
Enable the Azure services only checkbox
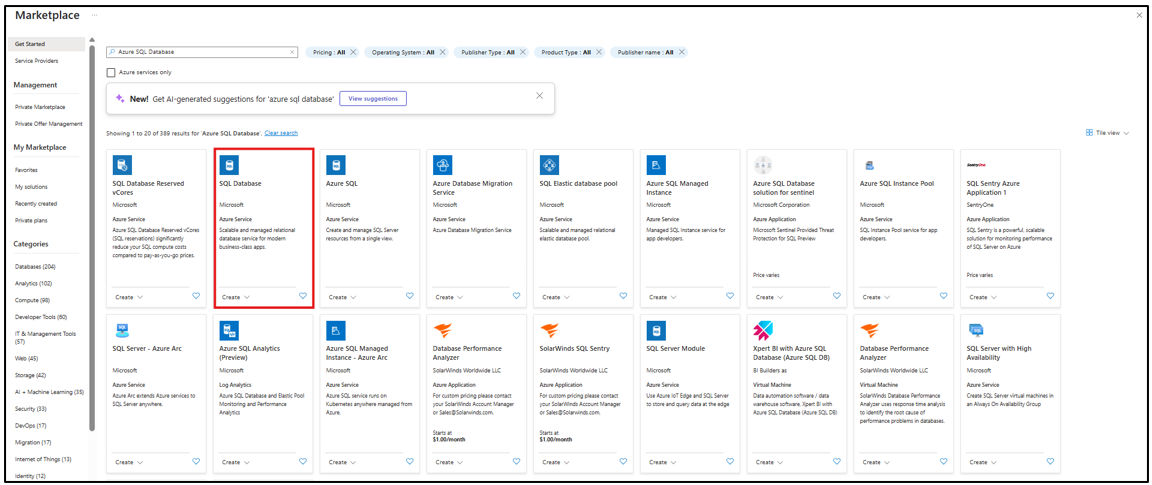111,72
